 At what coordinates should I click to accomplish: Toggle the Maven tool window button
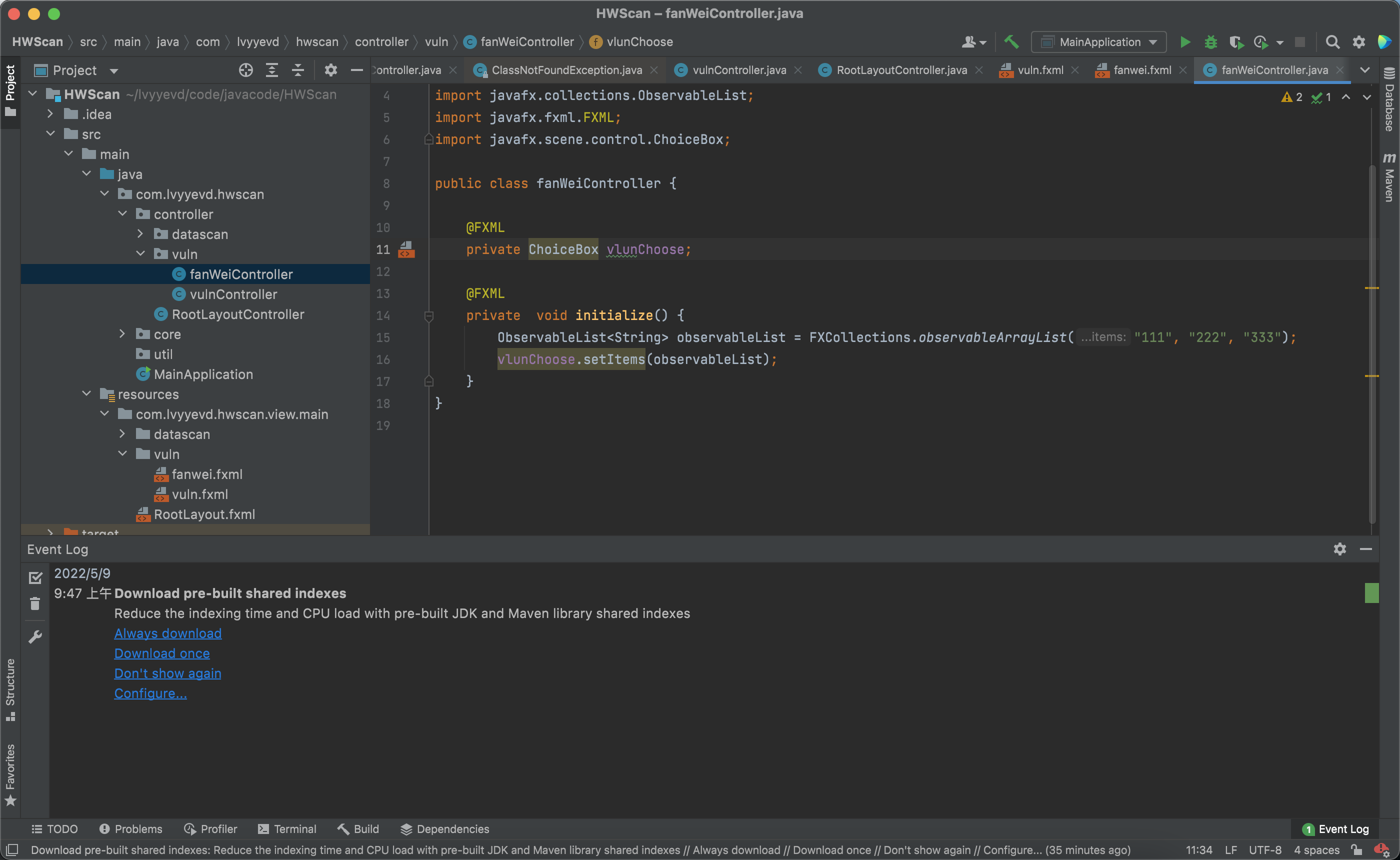click(1390, 177)
